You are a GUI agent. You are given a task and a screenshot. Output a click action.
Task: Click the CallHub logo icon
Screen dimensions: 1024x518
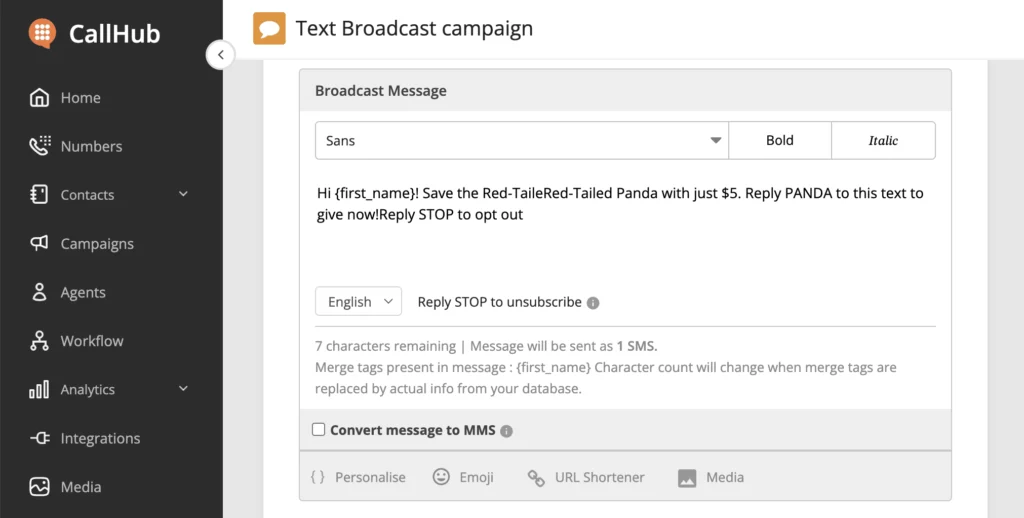tap(43, 33)
